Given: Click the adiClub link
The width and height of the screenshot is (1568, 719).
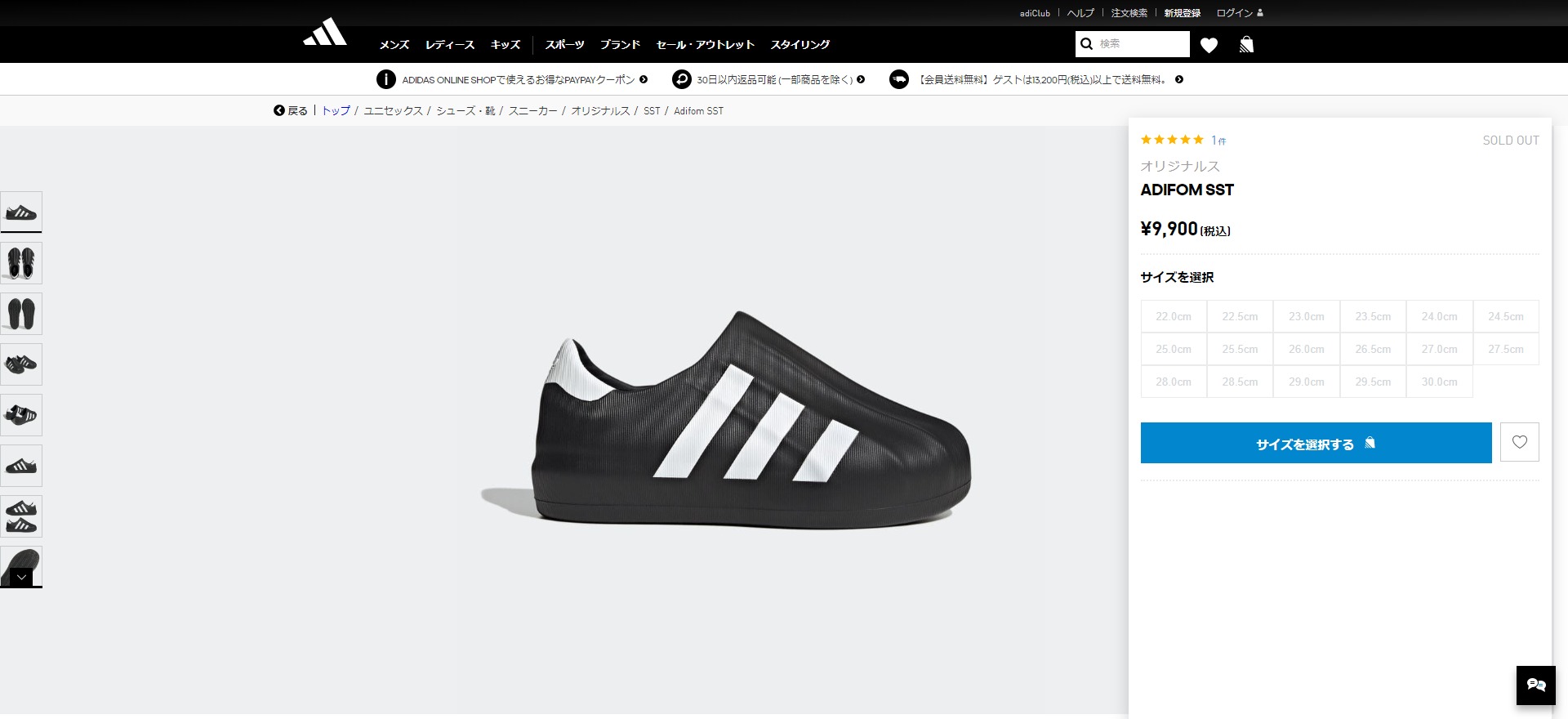Looking at the screenshot, I should [1035, 13].
